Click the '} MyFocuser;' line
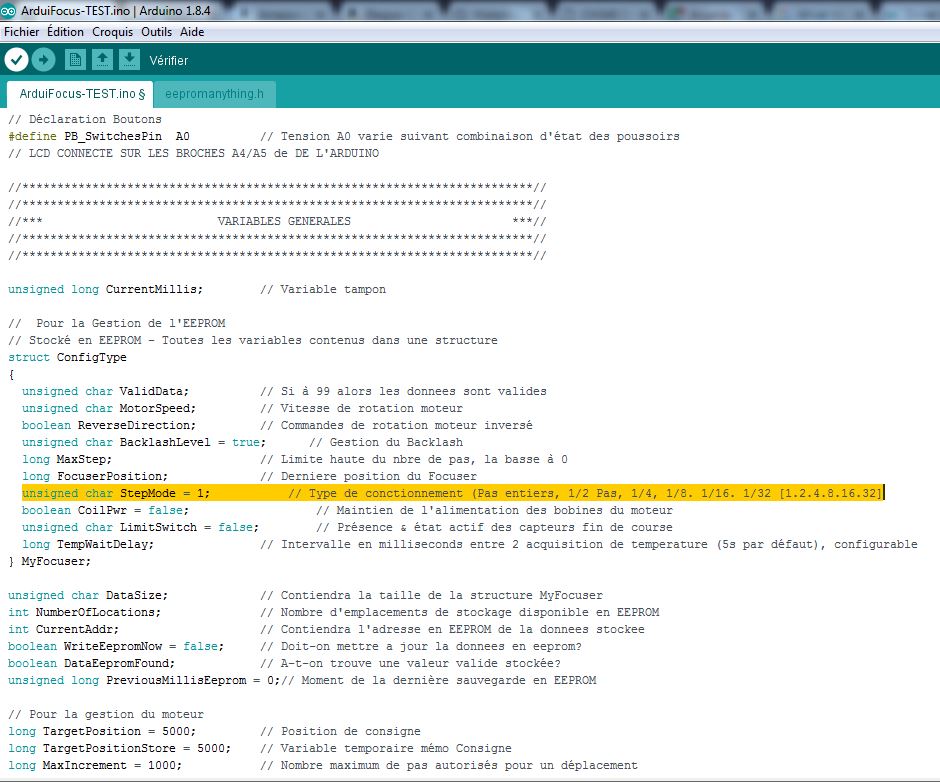This screenshot has height=782, width=940. click(x=49, y=561)
